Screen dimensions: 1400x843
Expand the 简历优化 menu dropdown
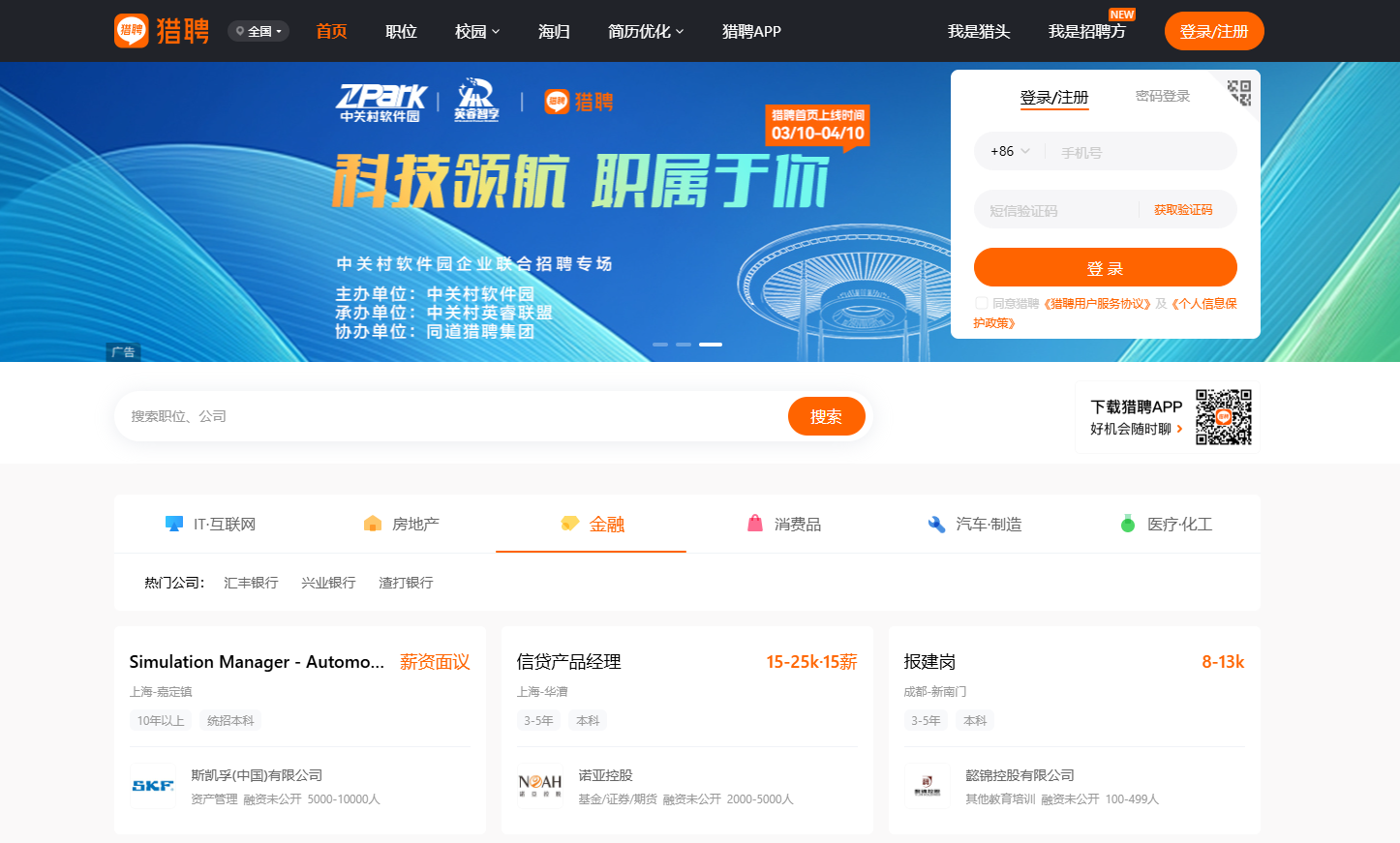coord(646,31)
